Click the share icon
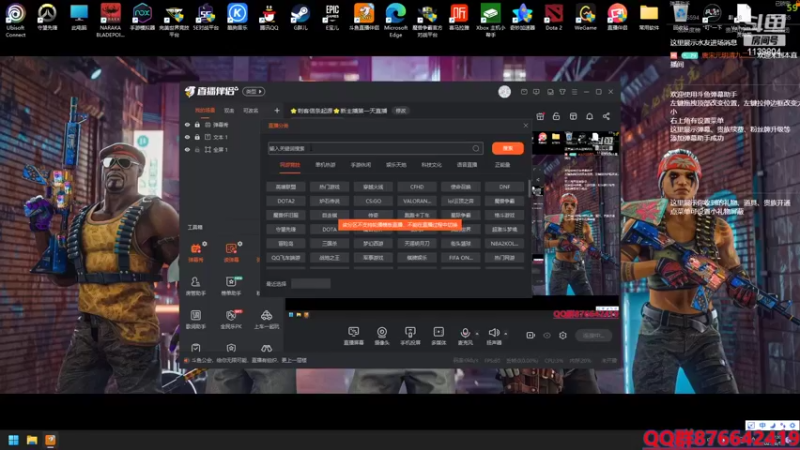This screenshot has height=450, width=800. pyautogui.click(x=606, y=116)
